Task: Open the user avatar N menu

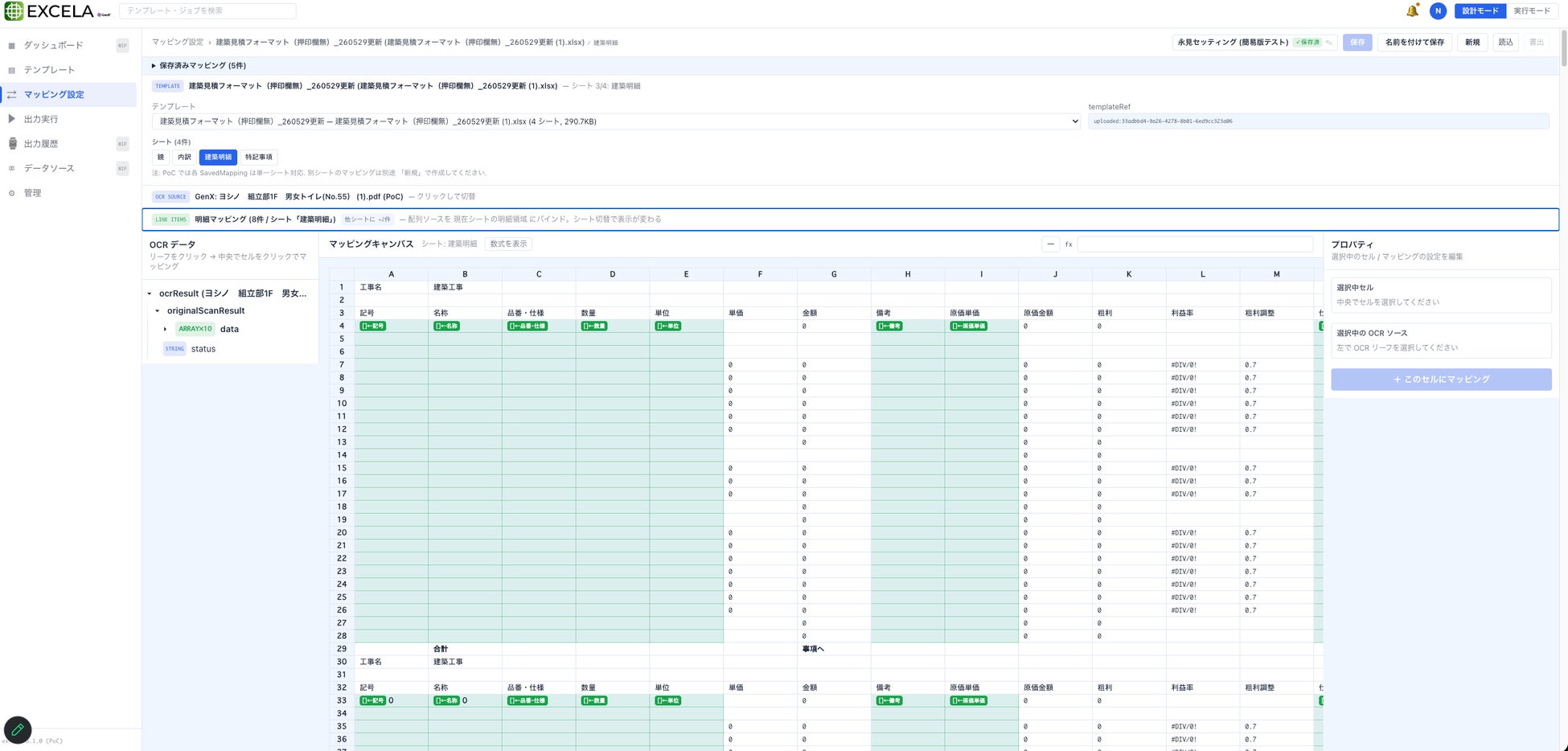Action: [1438, 10]
